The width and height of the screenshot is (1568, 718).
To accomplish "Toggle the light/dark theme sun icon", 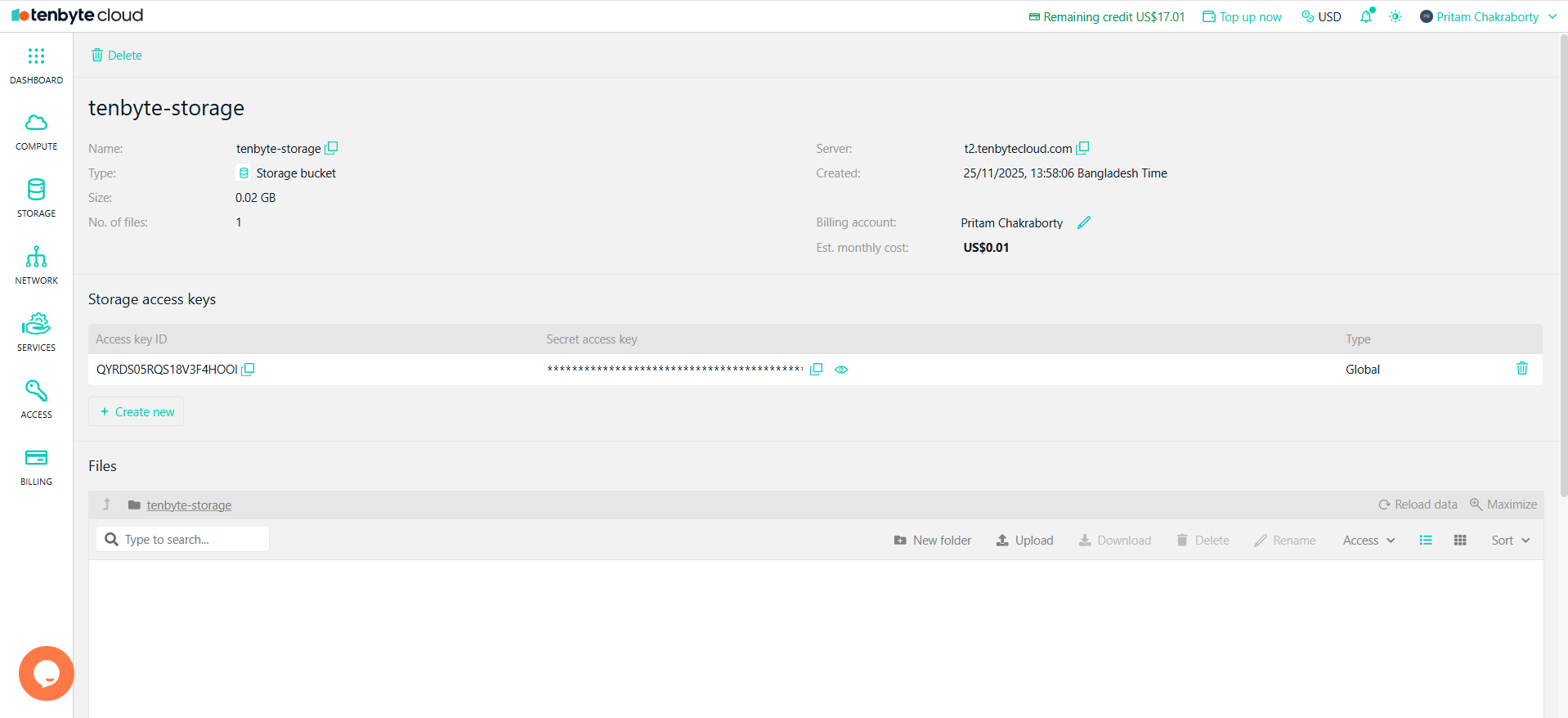I will 1396,16.
